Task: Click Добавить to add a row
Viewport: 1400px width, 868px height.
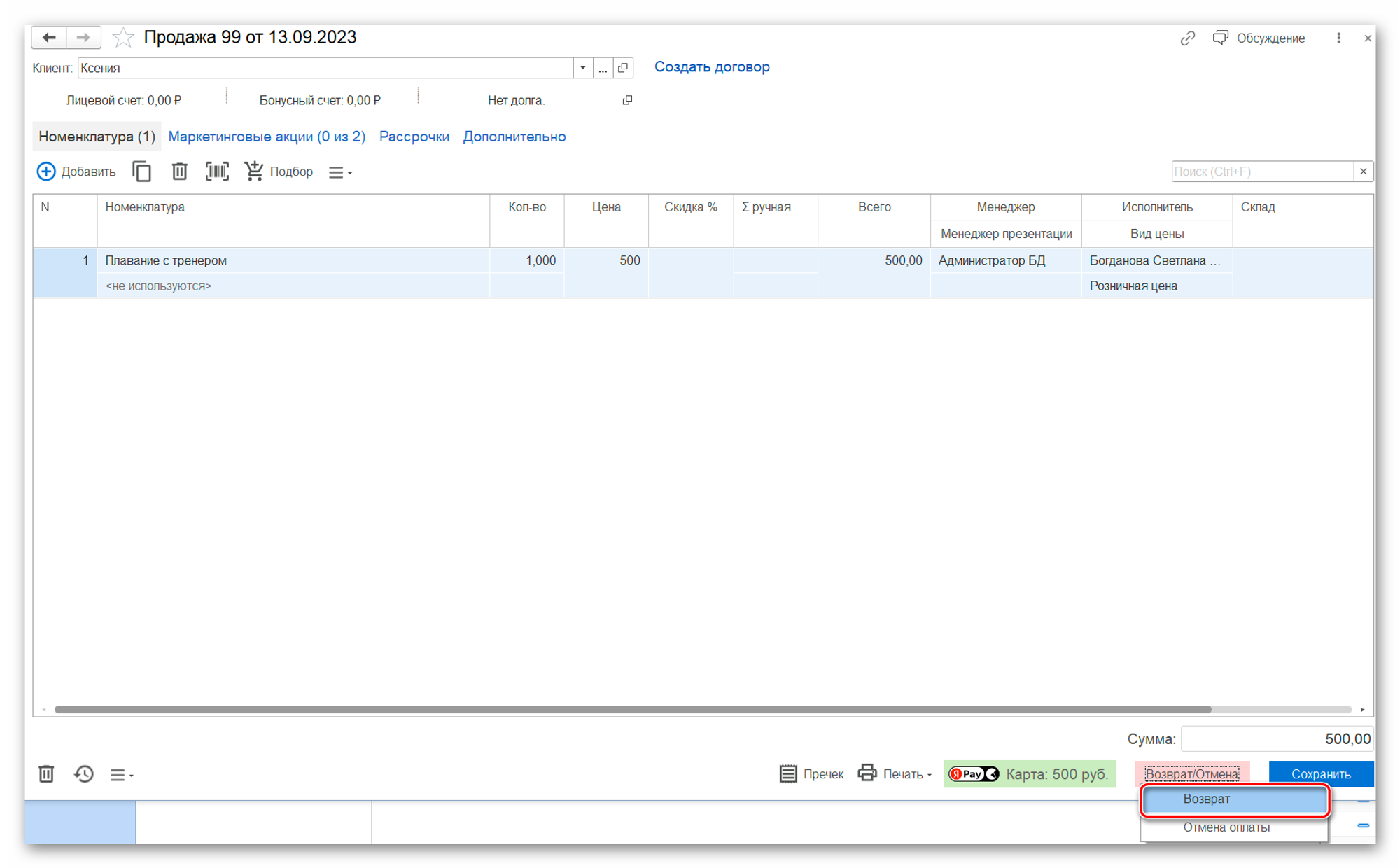Action: pos(76,171)
